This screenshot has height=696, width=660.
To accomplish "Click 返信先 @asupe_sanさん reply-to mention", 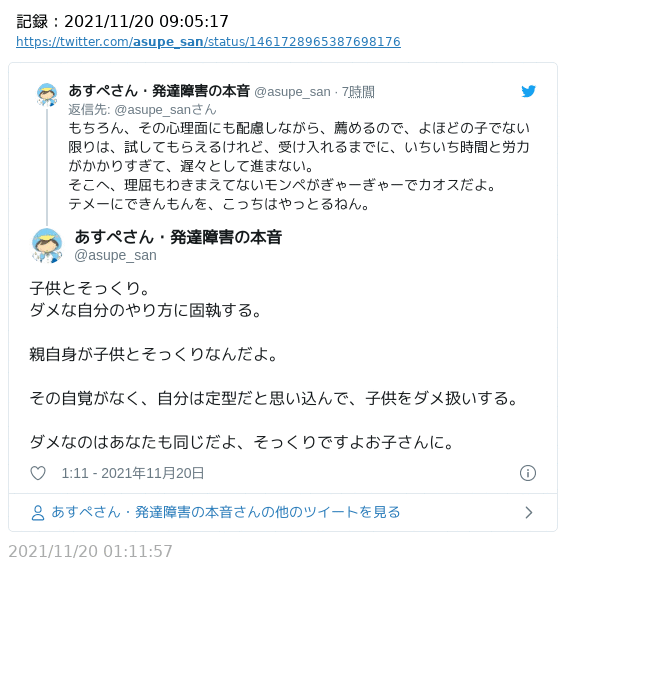I will (x=142, y=110).
